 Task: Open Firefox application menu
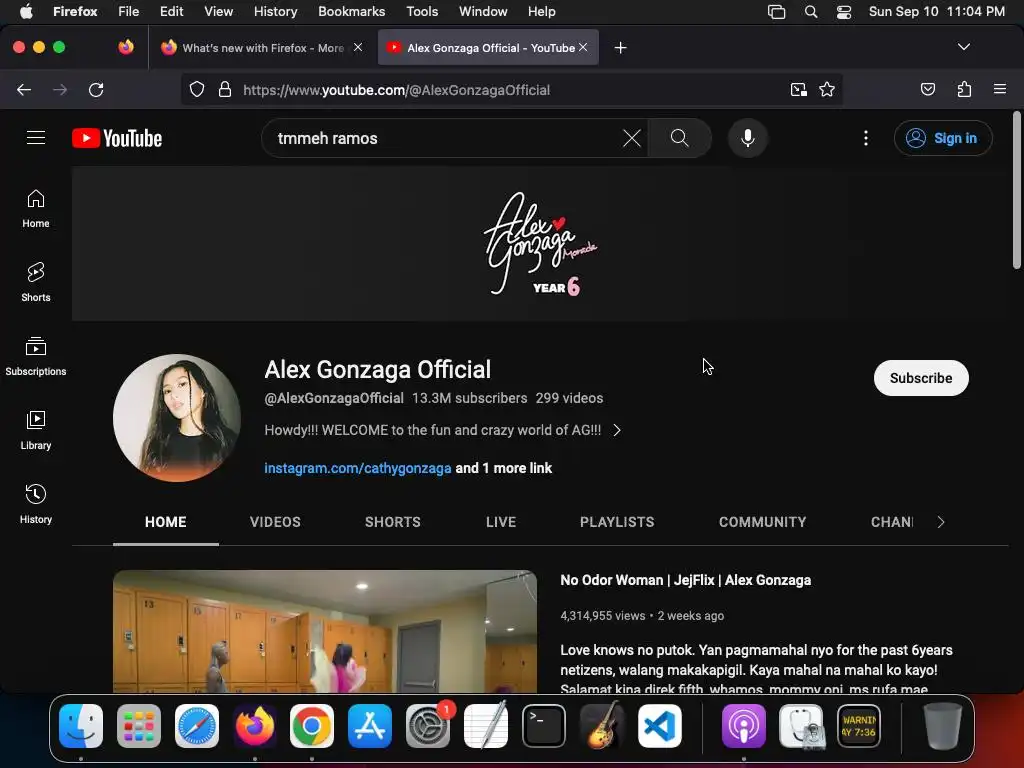pos(999,89)
